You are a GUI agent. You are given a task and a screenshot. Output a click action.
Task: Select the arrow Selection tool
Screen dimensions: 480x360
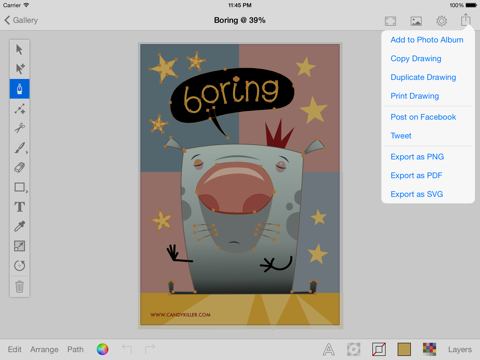point(19,50)
